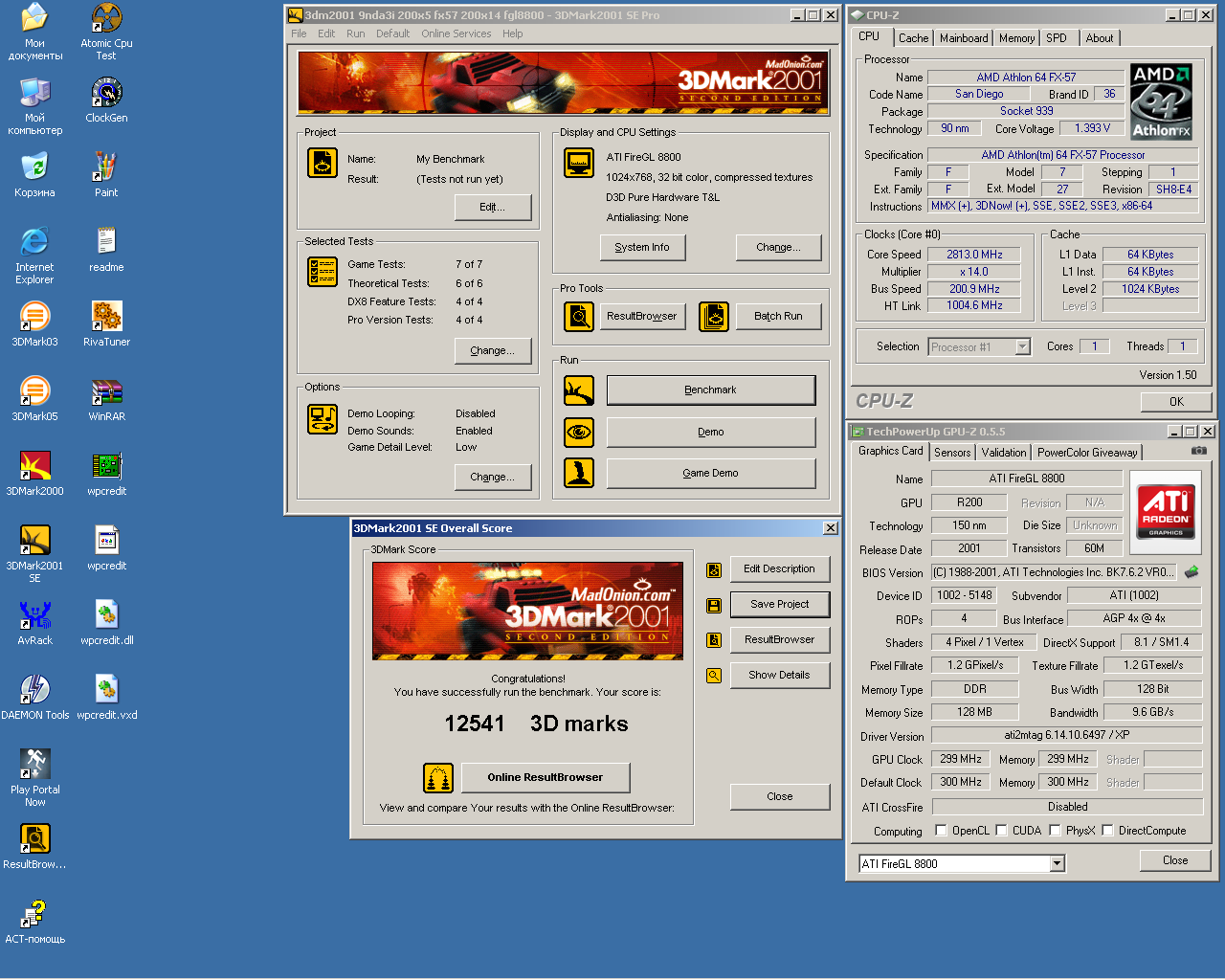Click the GPU-Z camera screenshot icon
The image size is (1225, 980).
[x=1198, y=451]
